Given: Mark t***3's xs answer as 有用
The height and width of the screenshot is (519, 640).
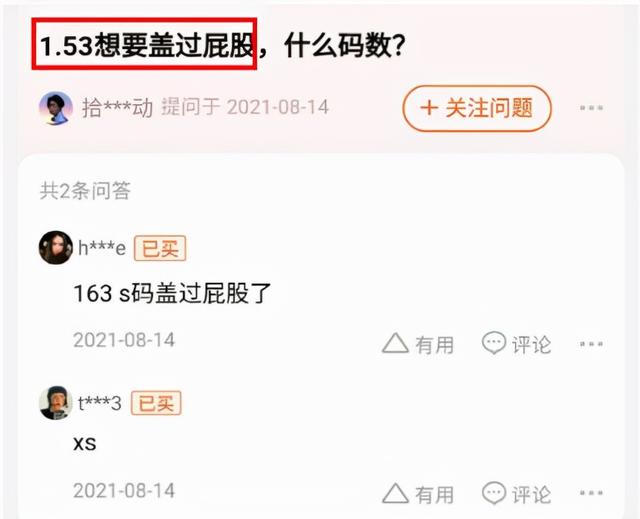Looking at the screenshot, I should point(418,494).
